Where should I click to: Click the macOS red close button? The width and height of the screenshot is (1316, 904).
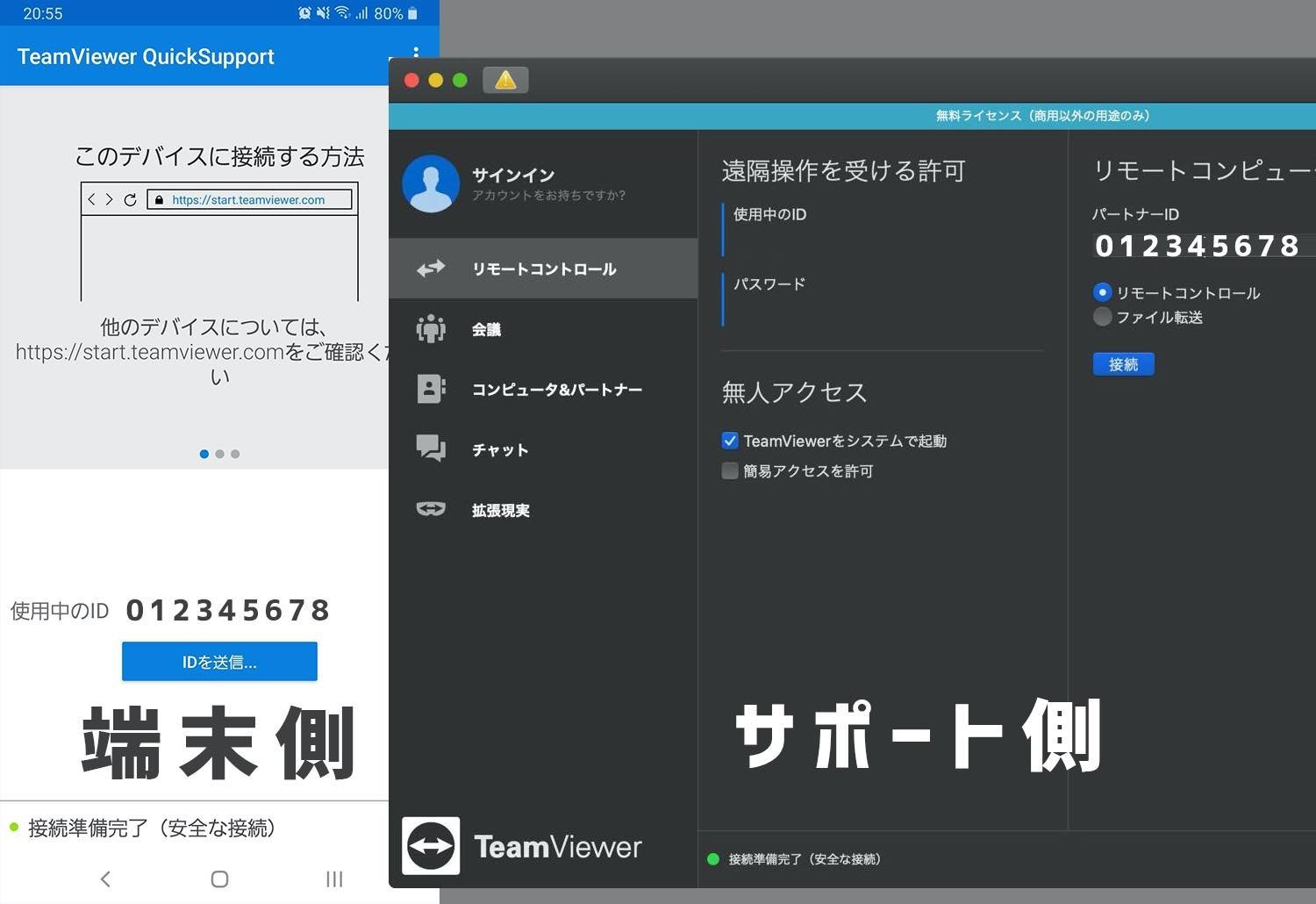(411, 80)
